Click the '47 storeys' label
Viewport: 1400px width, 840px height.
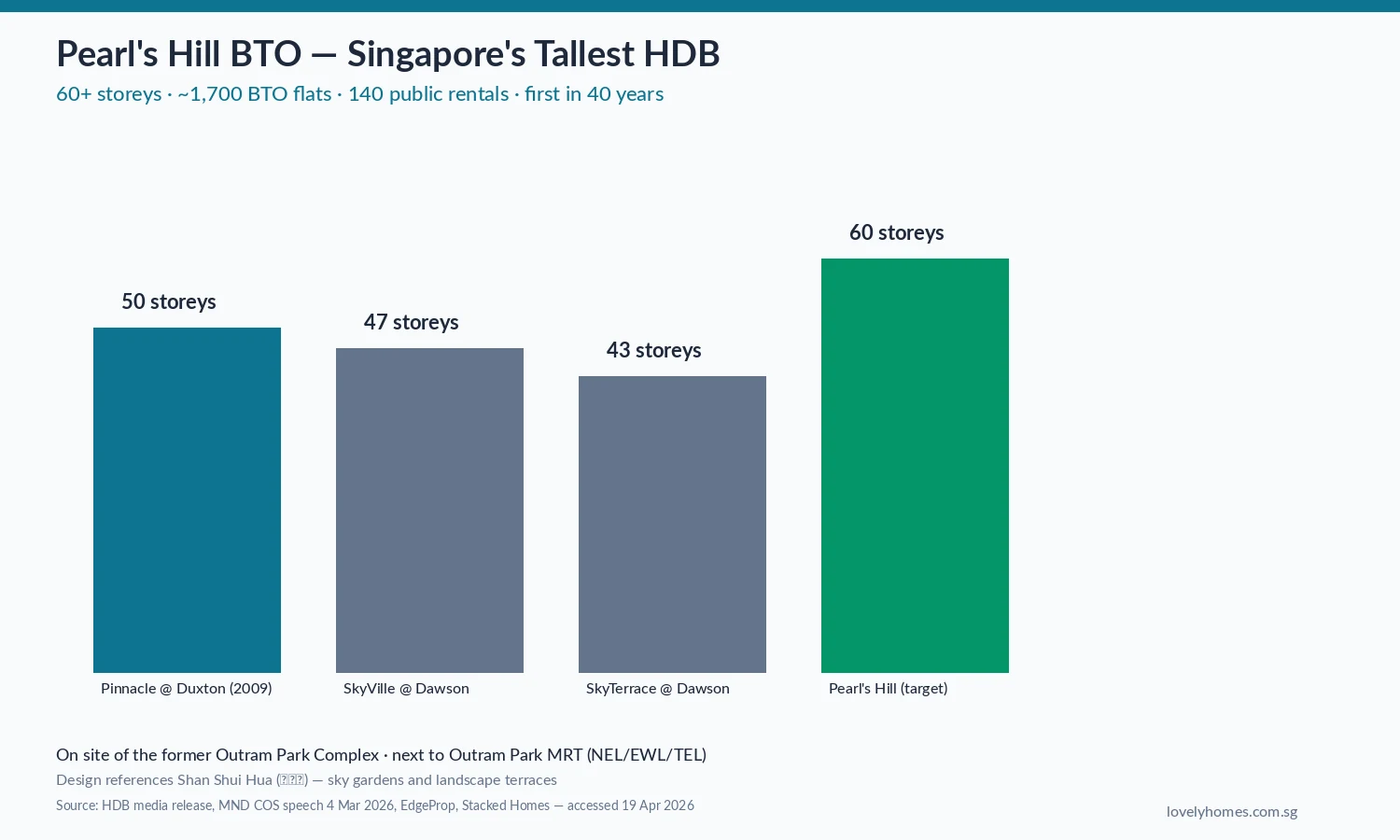[x=412, y=322]
